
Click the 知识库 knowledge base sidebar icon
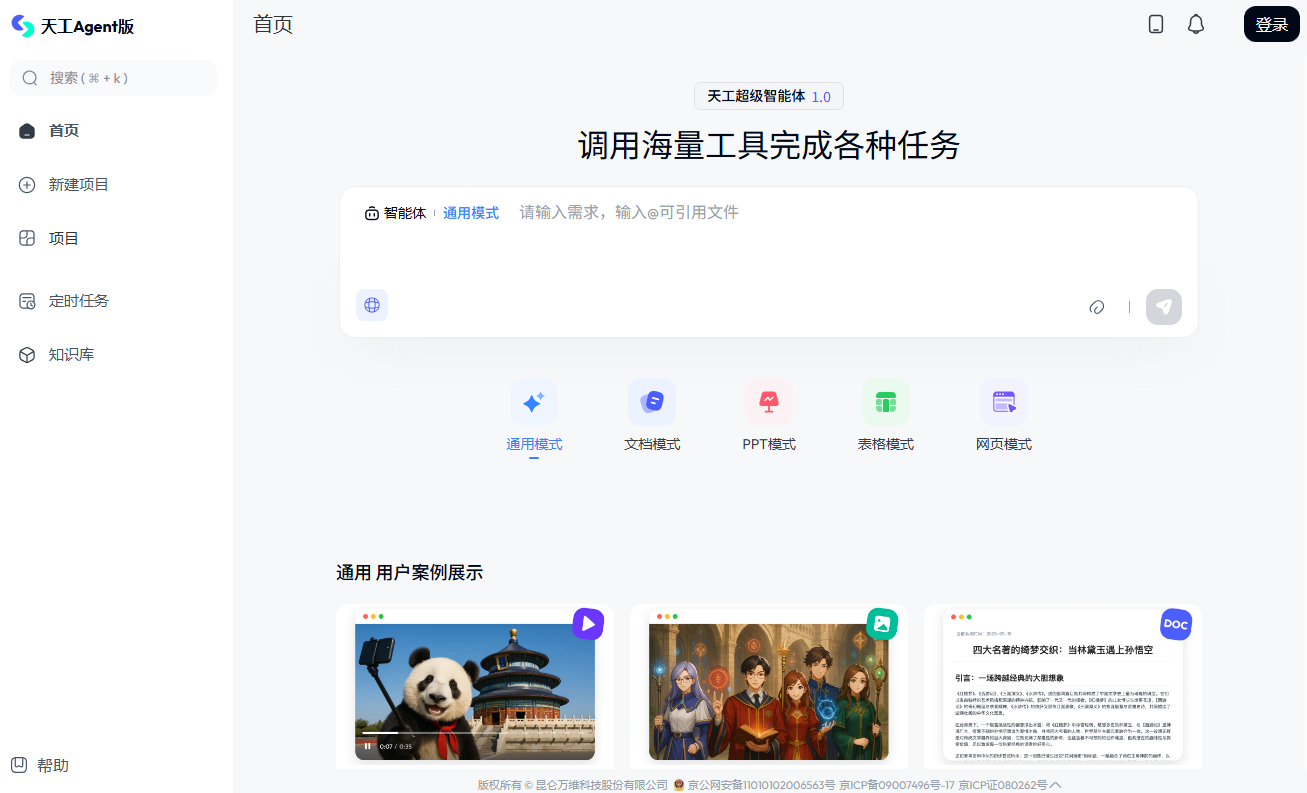[x=26, y=353]
